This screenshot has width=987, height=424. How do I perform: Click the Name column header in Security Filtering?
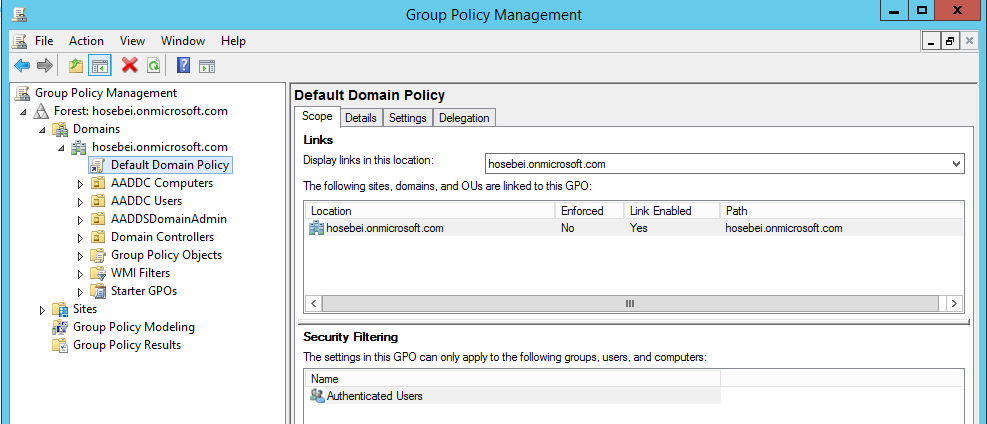(513, 379)
